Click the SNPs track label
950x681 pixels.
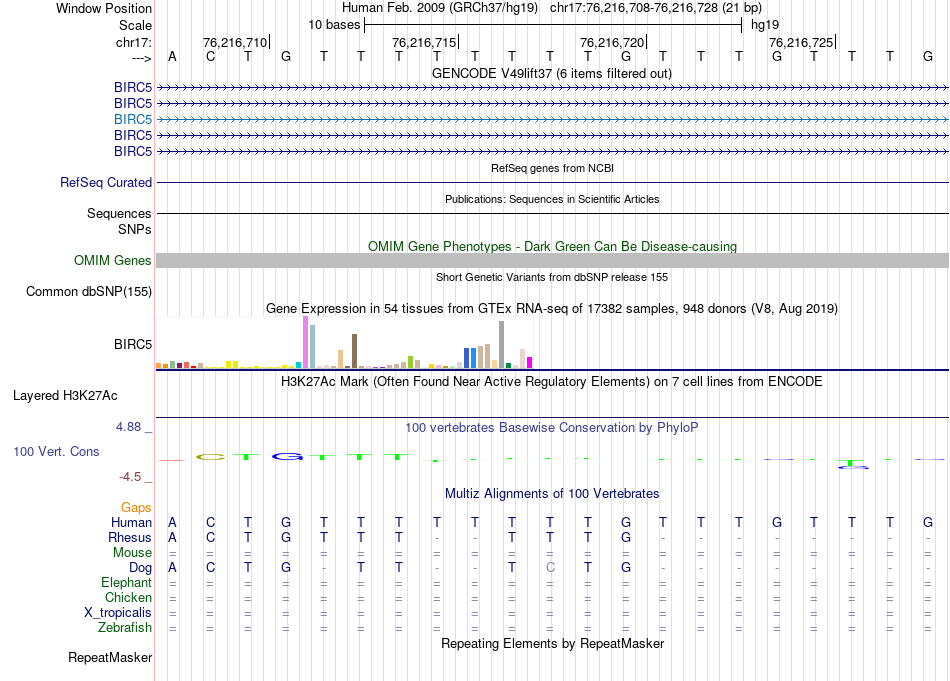pyautogui.click(x=135, y=230)
